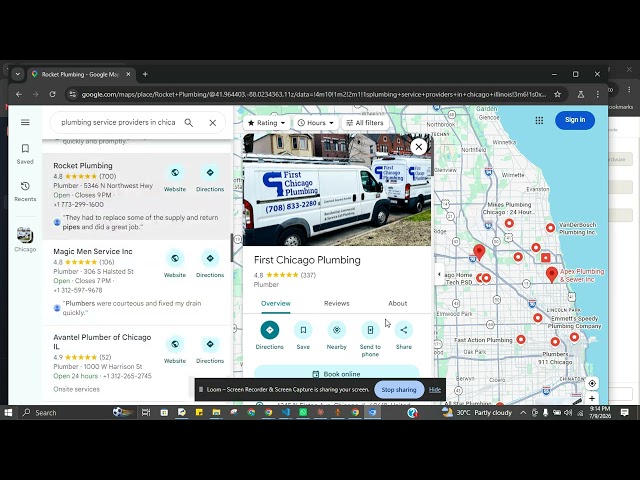Viewport: 640px width, 480px height.
Task: Reload the browser page
Action: [52, 94]
